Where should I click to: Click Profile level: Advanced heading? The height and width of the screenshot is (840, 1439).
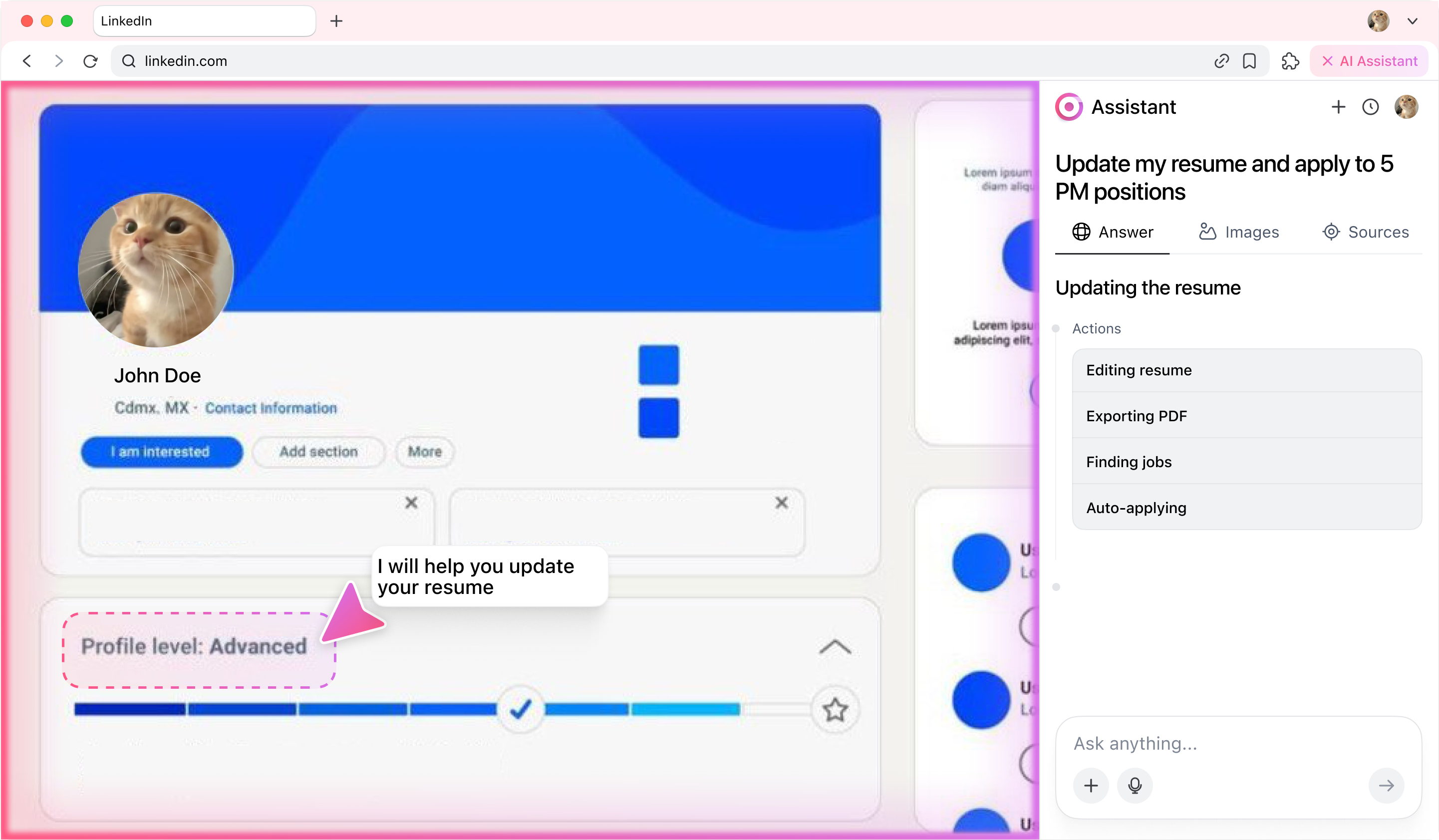[x=194, y=647]
